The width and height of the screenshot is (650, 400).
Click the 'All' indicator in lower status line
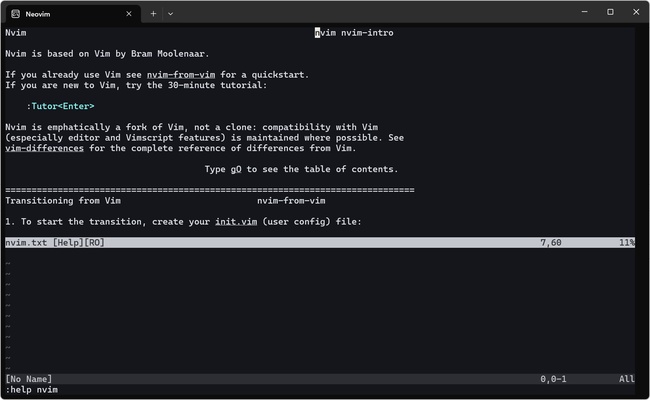pos(626,379)
